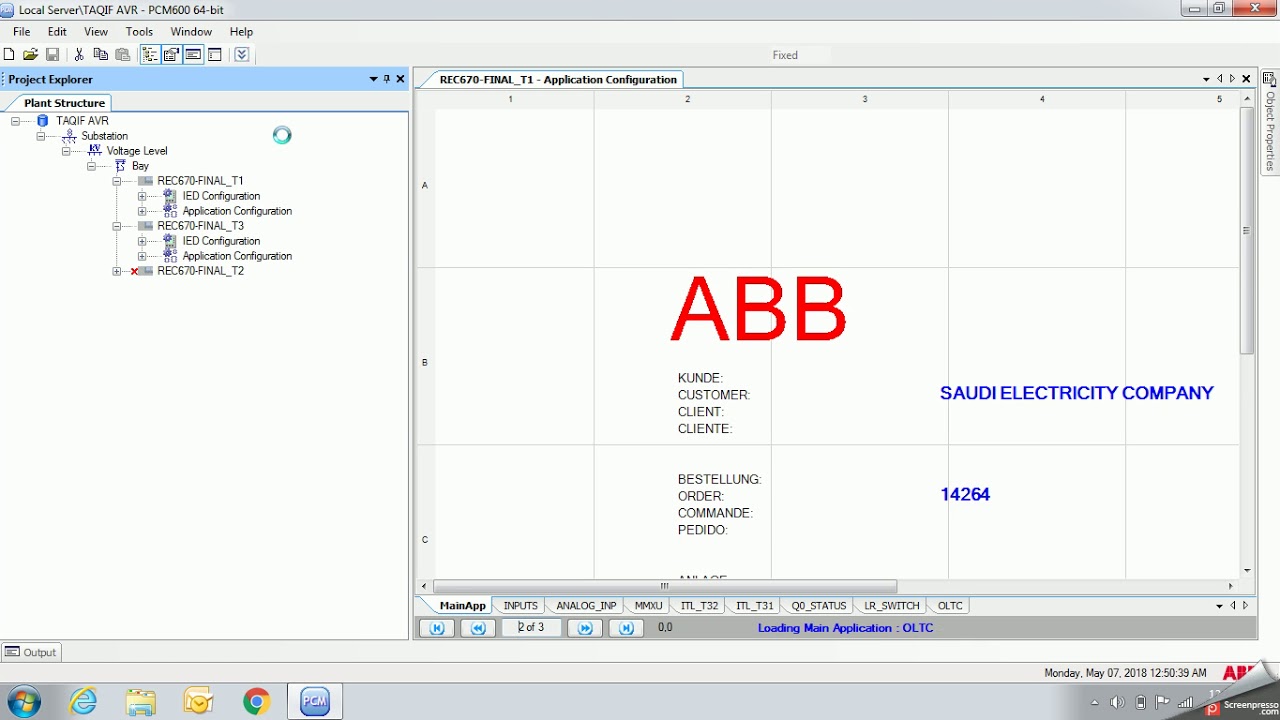Open the Output panel tab
The width and height of the screenshot is (1280, 720).
tap(31, 652)
